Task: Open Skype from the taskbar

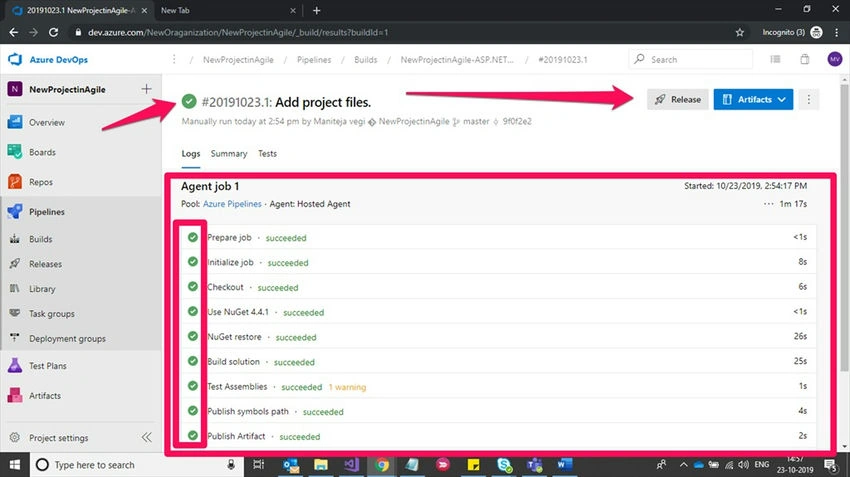Action: click(x=504, y=465)
